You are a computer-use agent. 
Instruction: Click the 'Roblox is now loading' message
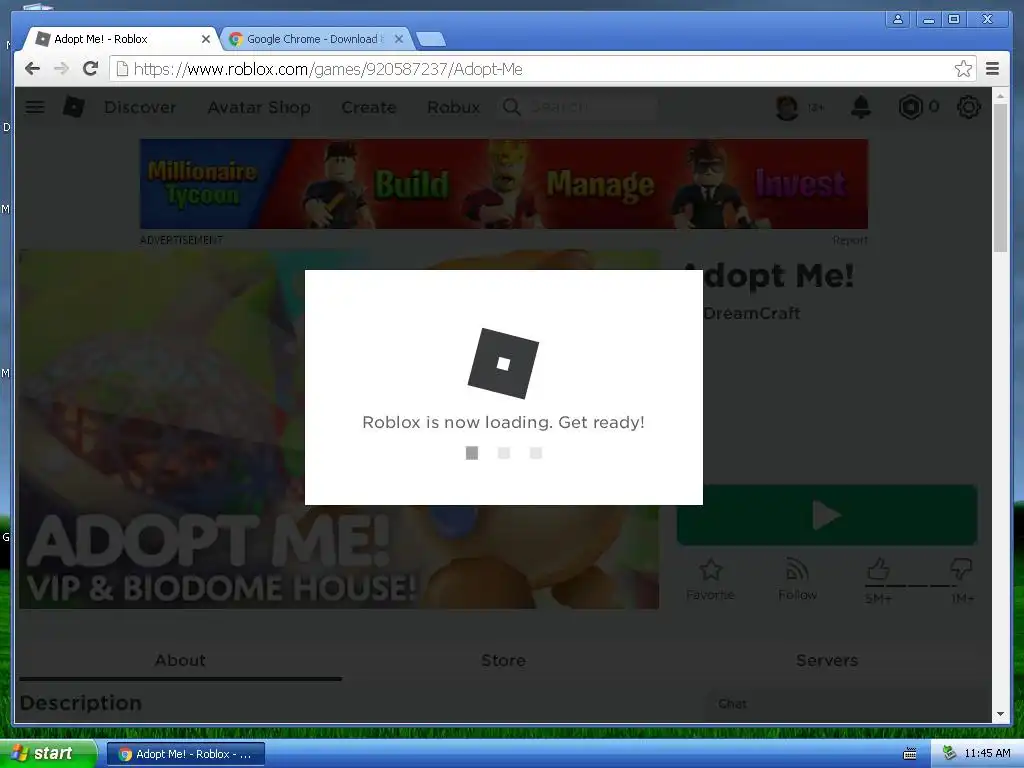[x=504, y=423]
